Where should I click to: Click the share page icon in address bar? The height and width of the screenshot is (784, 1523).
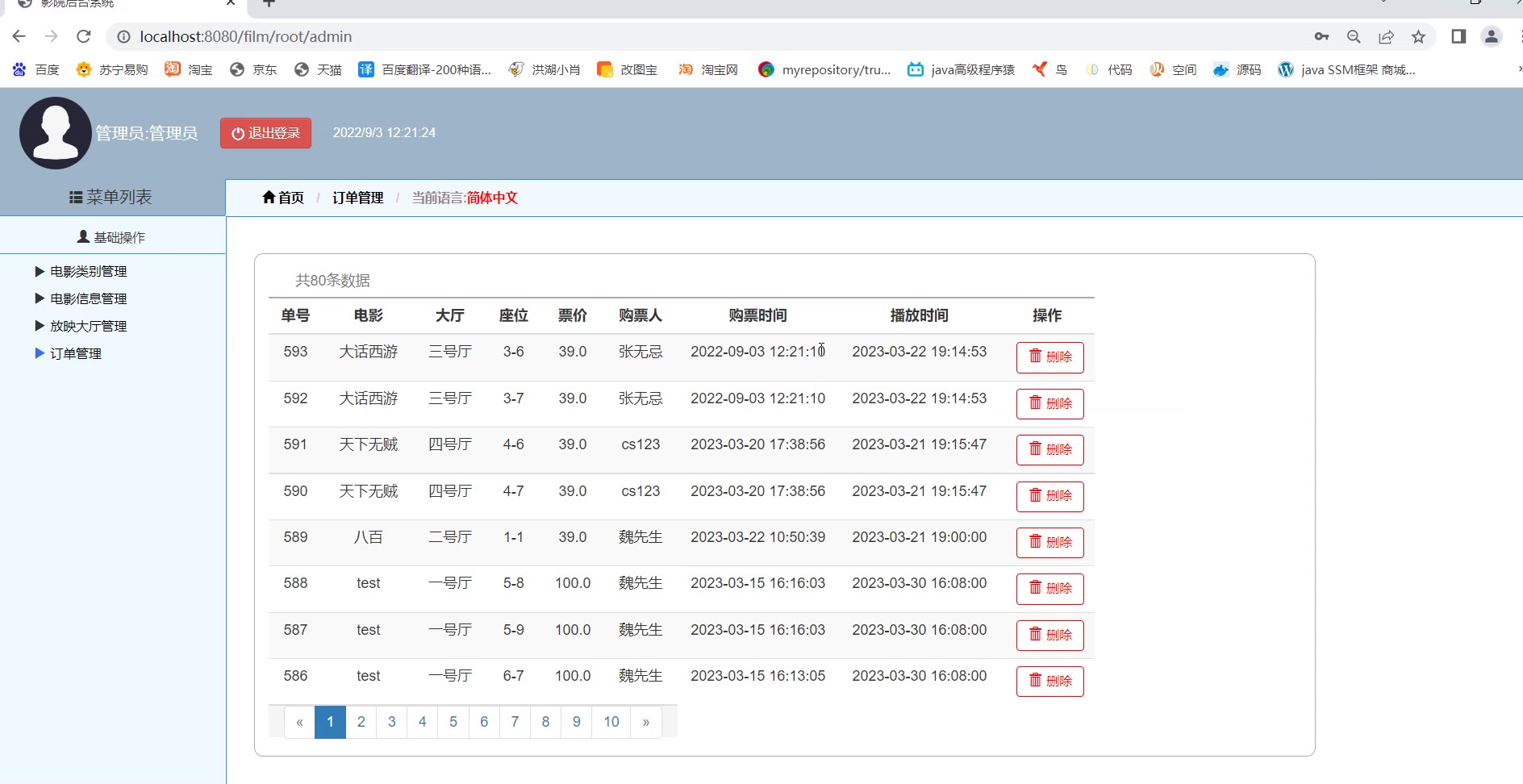(x=1386, y=36)
